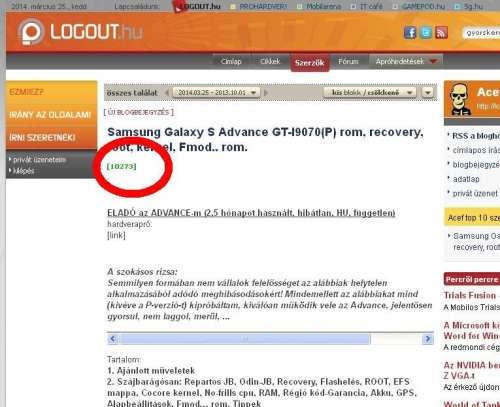Viewport: 500px width, 407px height.
Task: Switch to the Szerzők tab
Action: (310, 62)
